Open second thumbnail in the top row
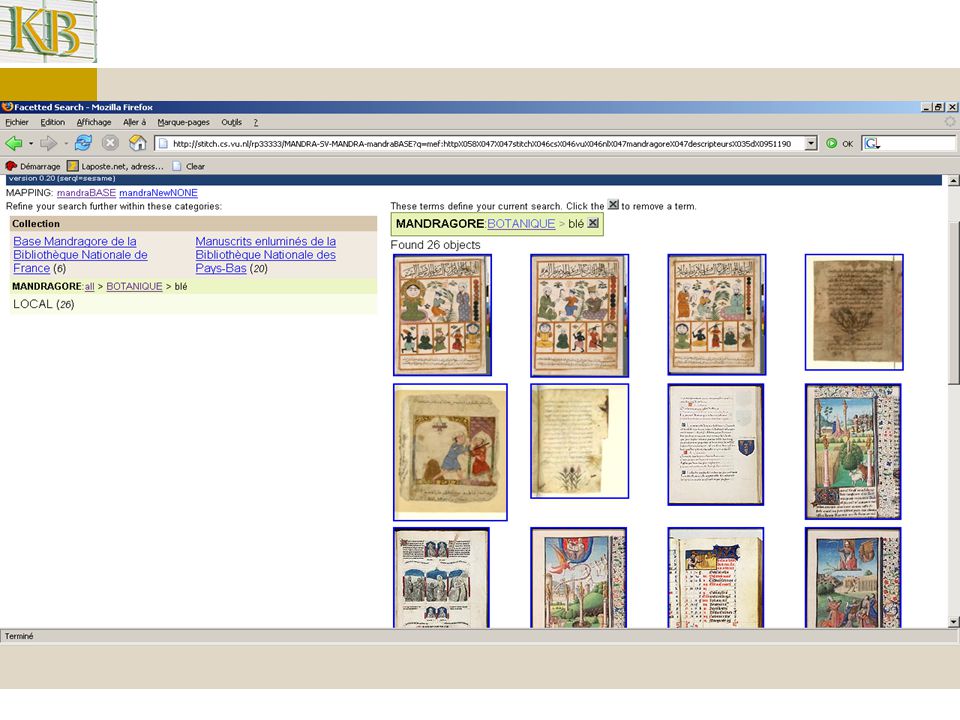This screenshot has width=960, height=720. [579, 315]
